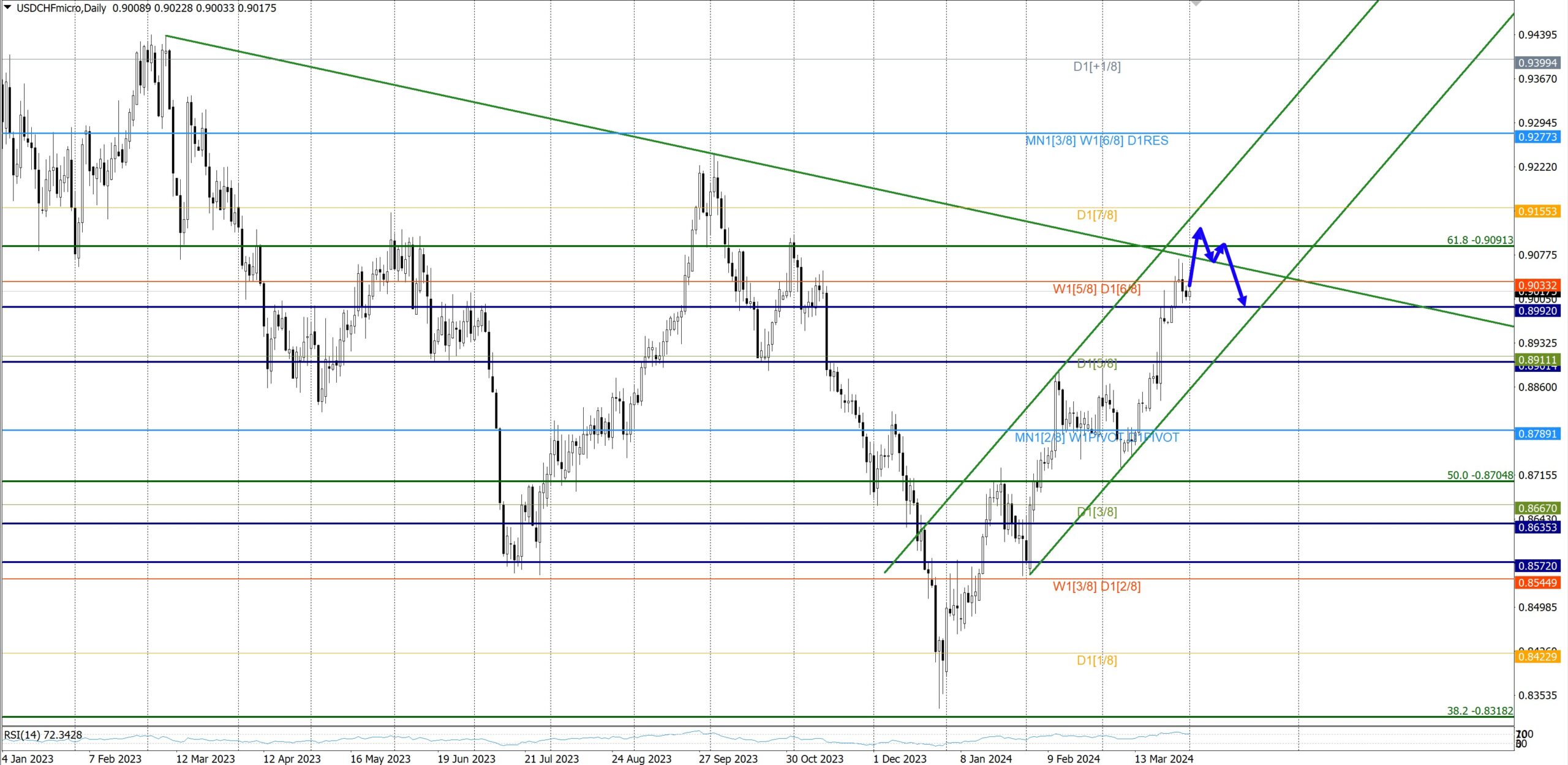Click the D1[+1/8] level label
Viewport: 1568px width, 765px height.
[1096, 66]
